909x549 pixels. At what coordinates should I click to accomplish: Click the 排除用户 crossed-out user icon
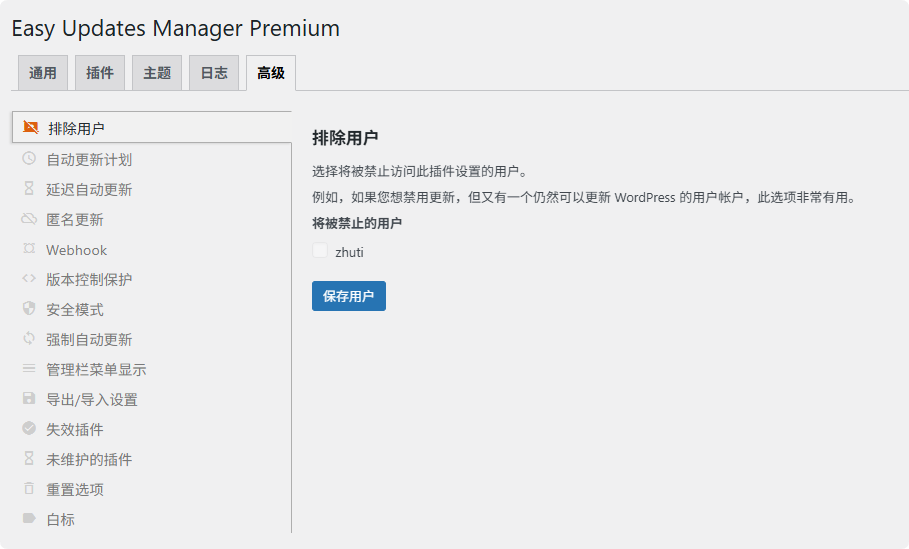[31, 127]
